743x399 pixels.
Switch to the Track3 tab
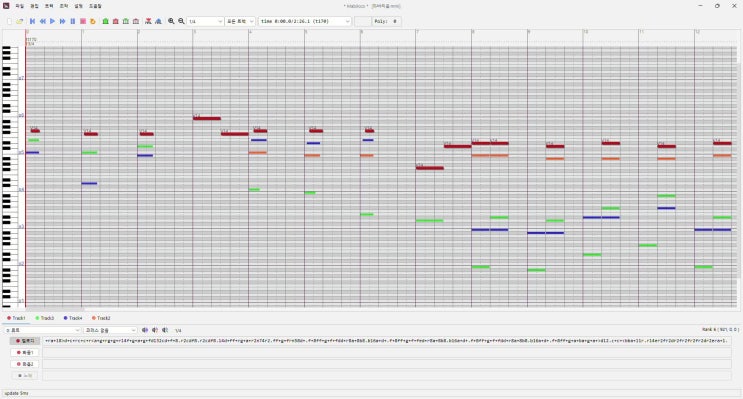(45, 318)
